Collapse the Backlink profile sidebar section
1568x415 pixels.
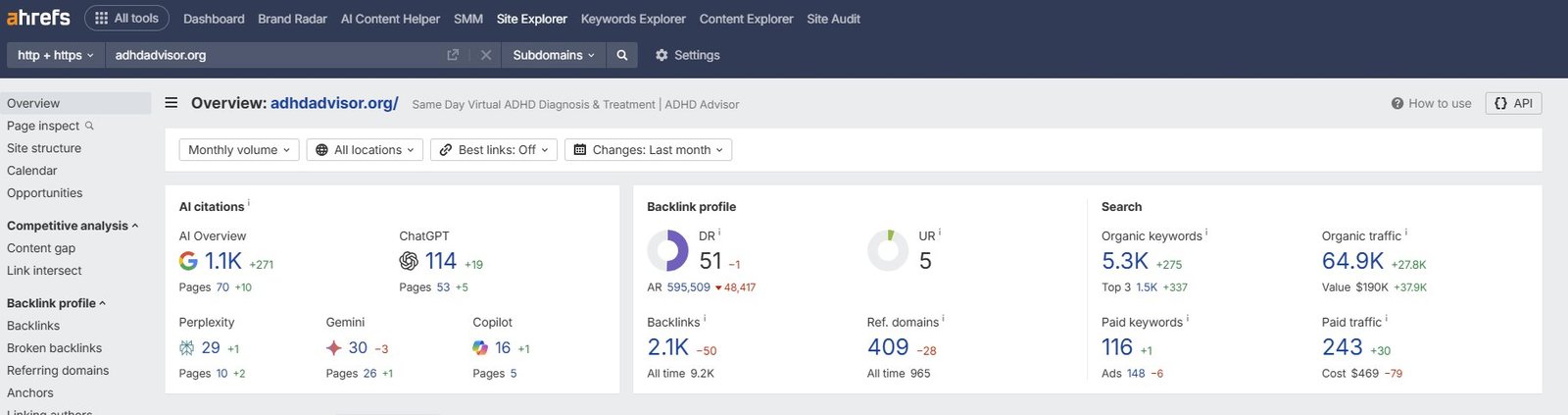click(56, 303)
